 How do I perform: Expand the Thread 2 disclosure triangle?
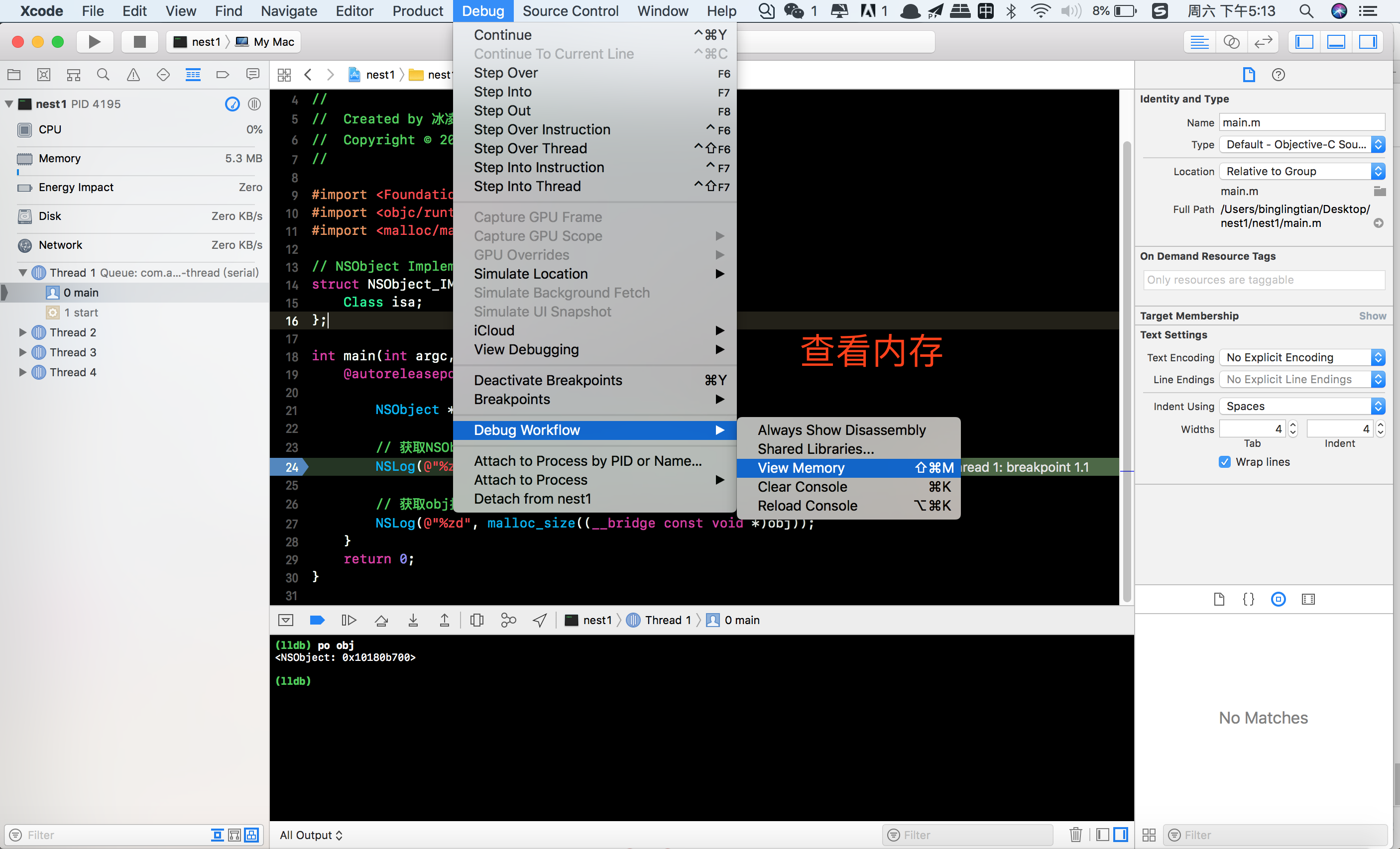pos(23,332)
